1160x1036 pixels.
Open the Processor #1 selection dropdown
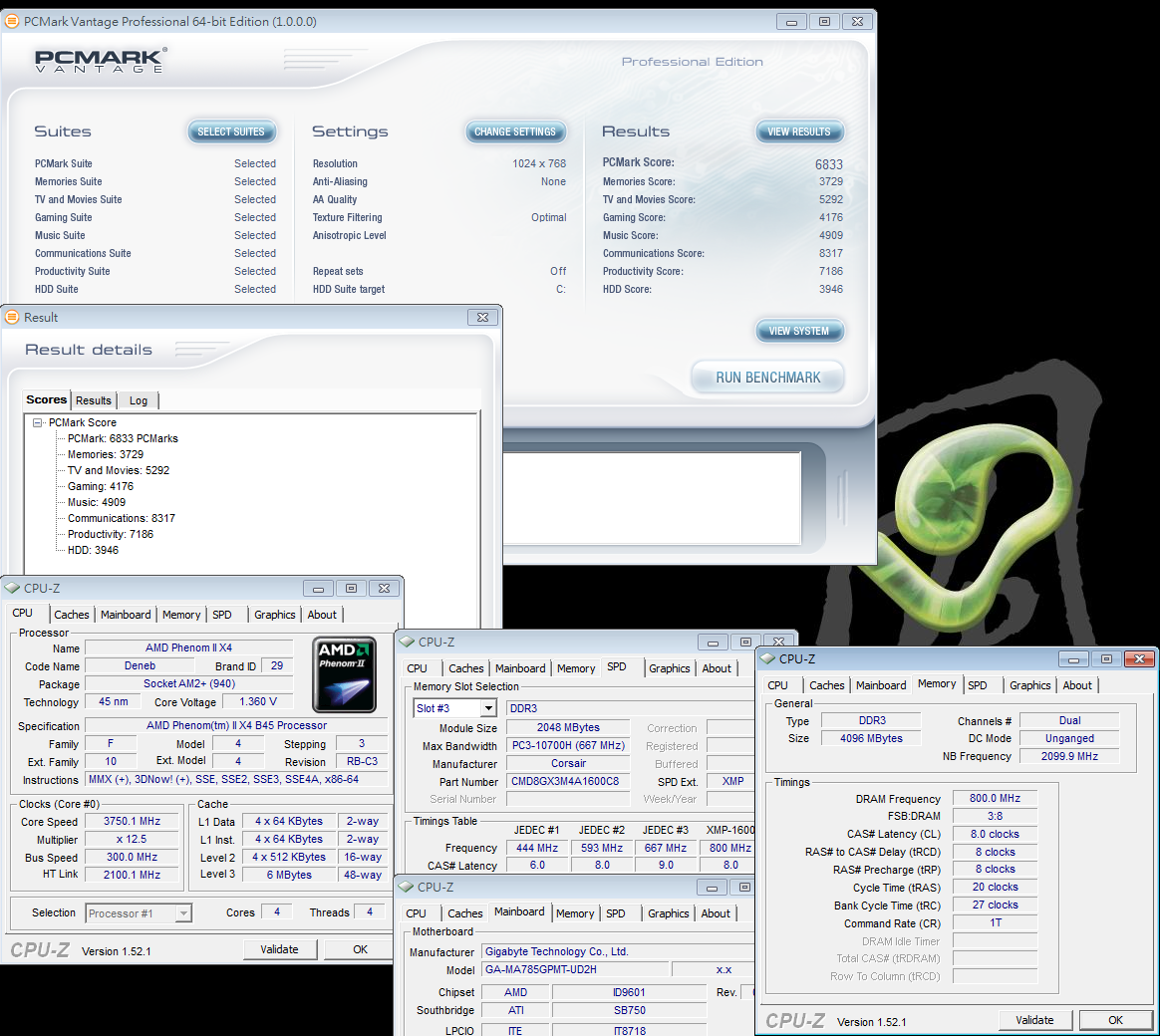pyautogui.click(x=183, y=913)
